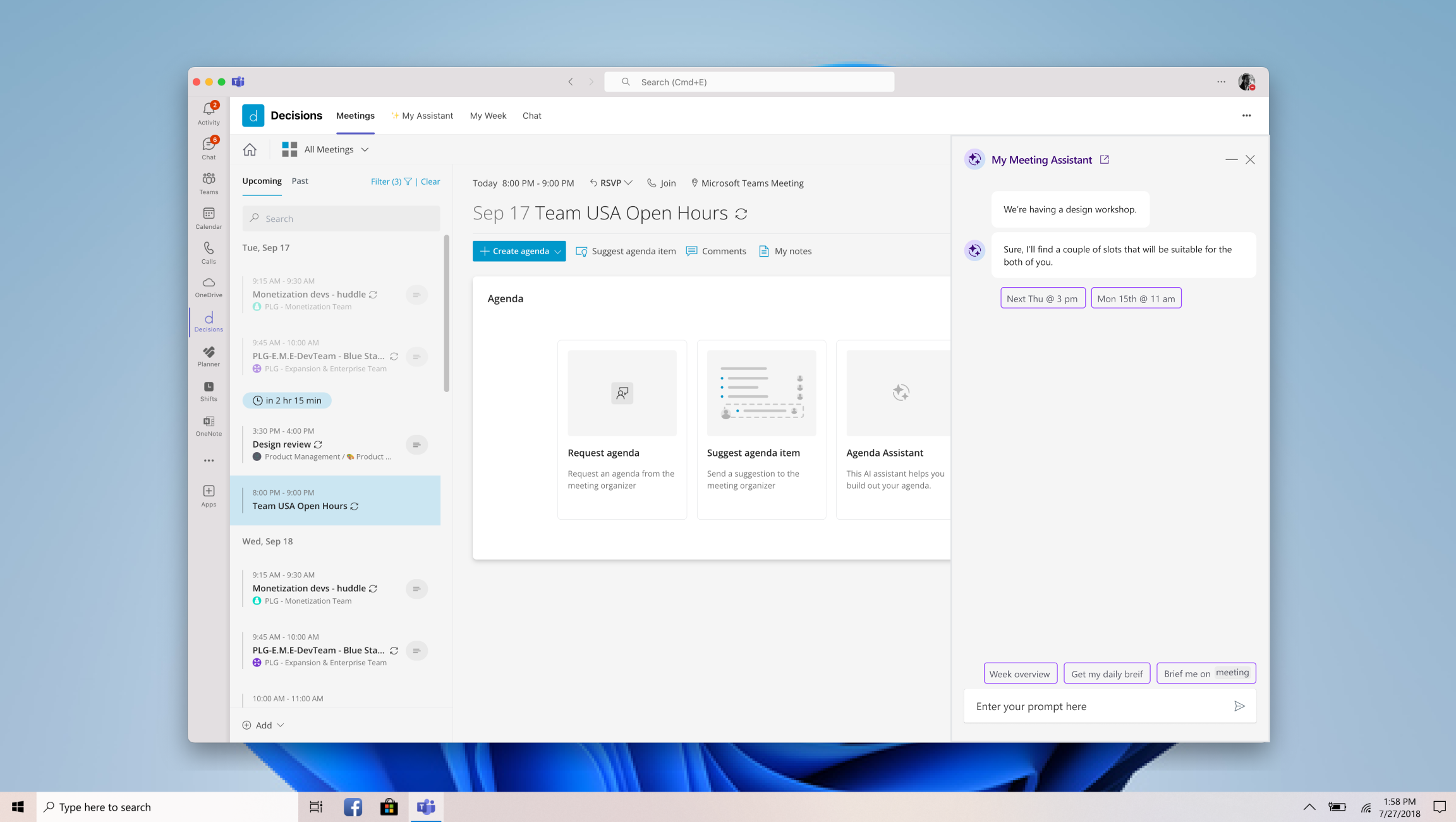Open the Planner app icon

coord(208,355)
